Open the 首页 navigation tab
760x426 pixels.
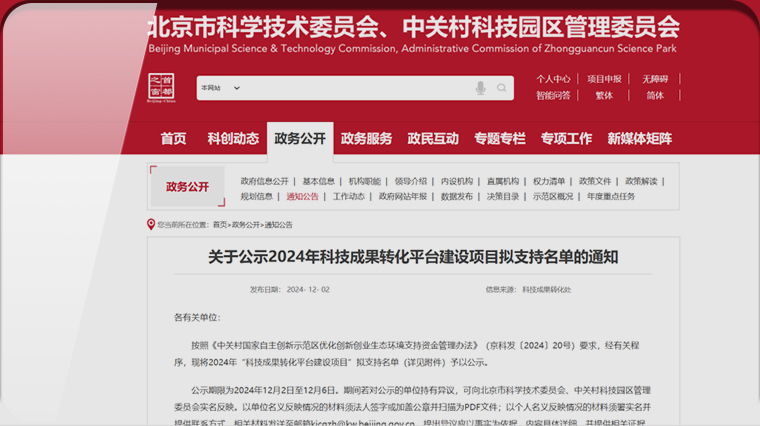click(173, 139)
